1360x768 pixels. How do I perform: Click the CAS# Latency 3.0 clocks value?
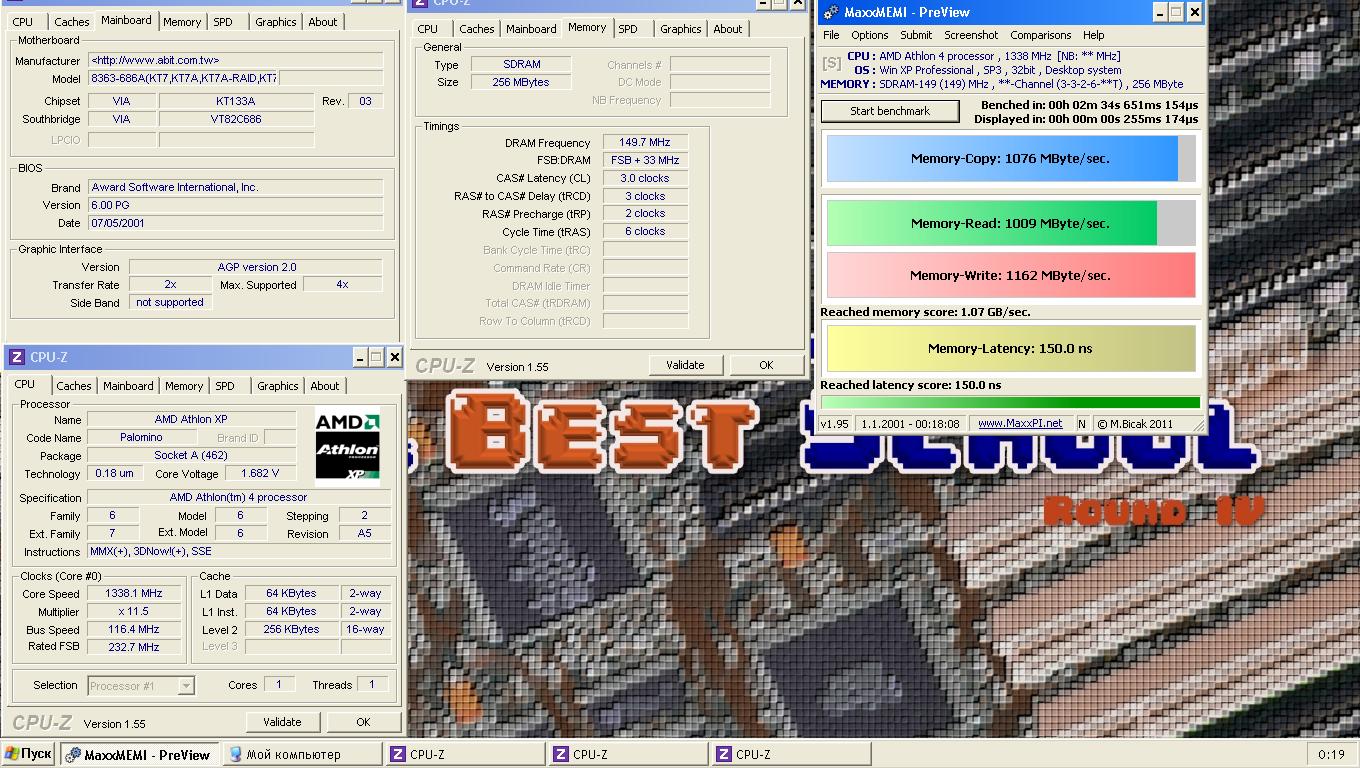click(x=645, y=178)
